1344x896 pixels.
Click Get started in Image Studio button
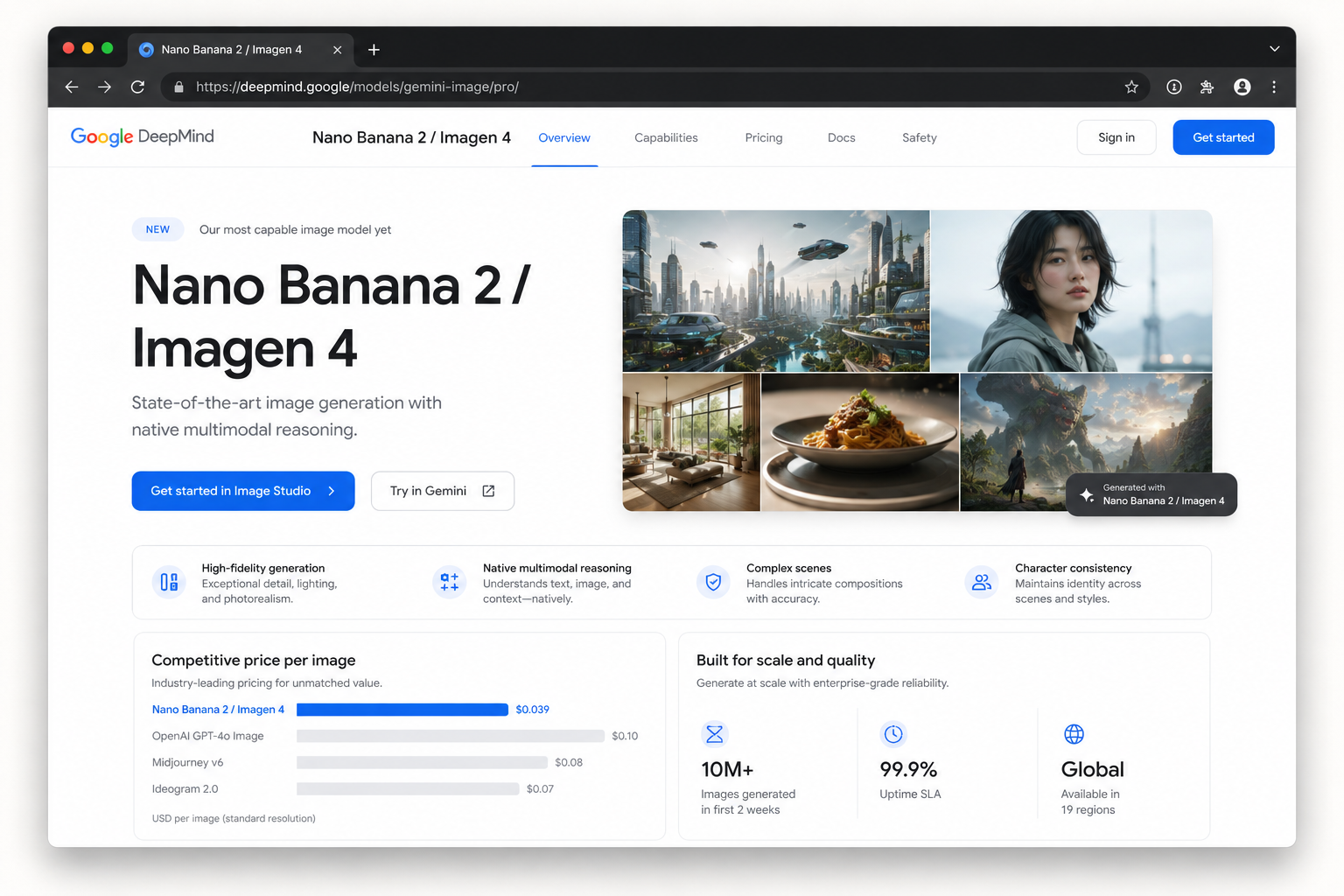point(243,491)
